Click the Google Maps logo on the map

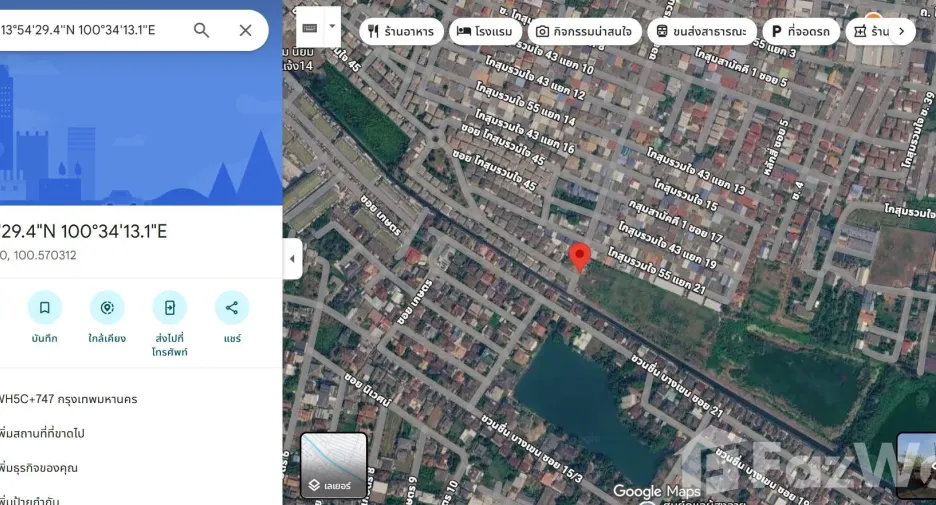tap(656, 492)
